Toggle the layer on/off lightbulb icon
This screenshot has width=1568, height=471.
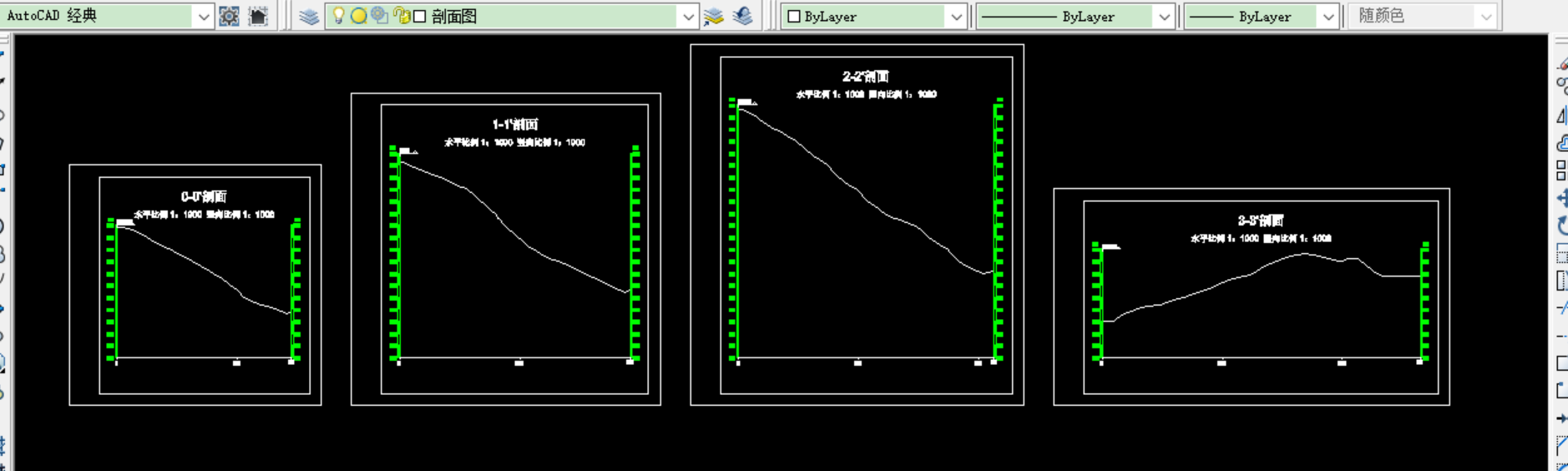[338, 16]
